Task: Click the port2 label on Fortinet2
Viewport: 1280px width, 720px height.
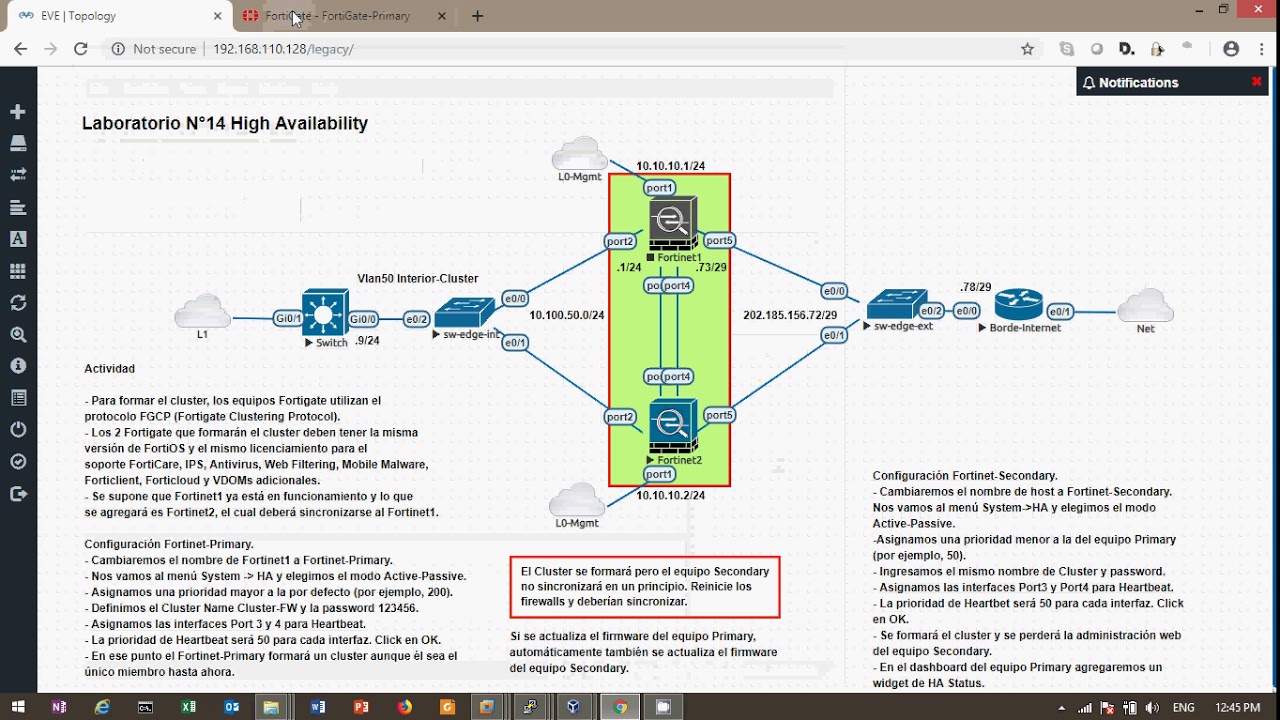Action: (x=620, y=416)
